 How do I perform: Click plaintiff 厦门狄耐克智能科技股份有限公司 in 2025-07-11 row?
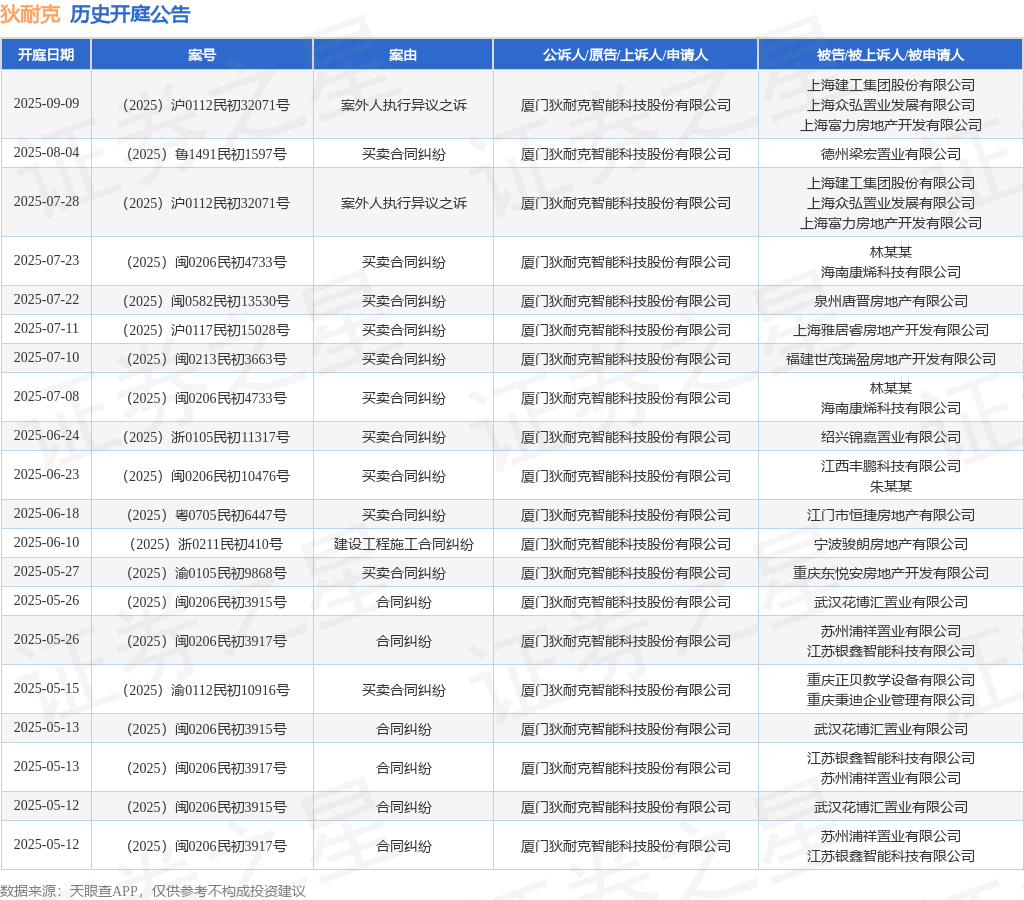626,330
